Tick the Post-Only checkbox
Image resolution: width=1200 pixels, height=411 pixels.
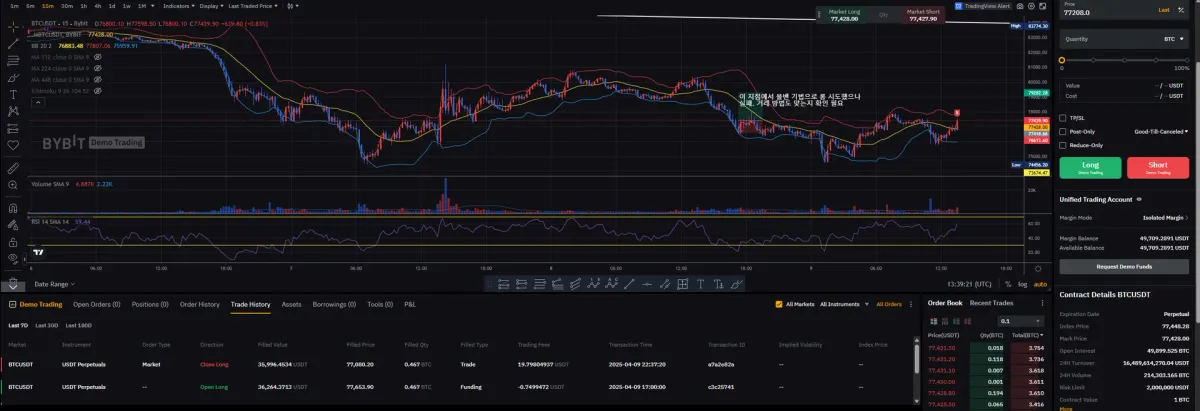1064,131
